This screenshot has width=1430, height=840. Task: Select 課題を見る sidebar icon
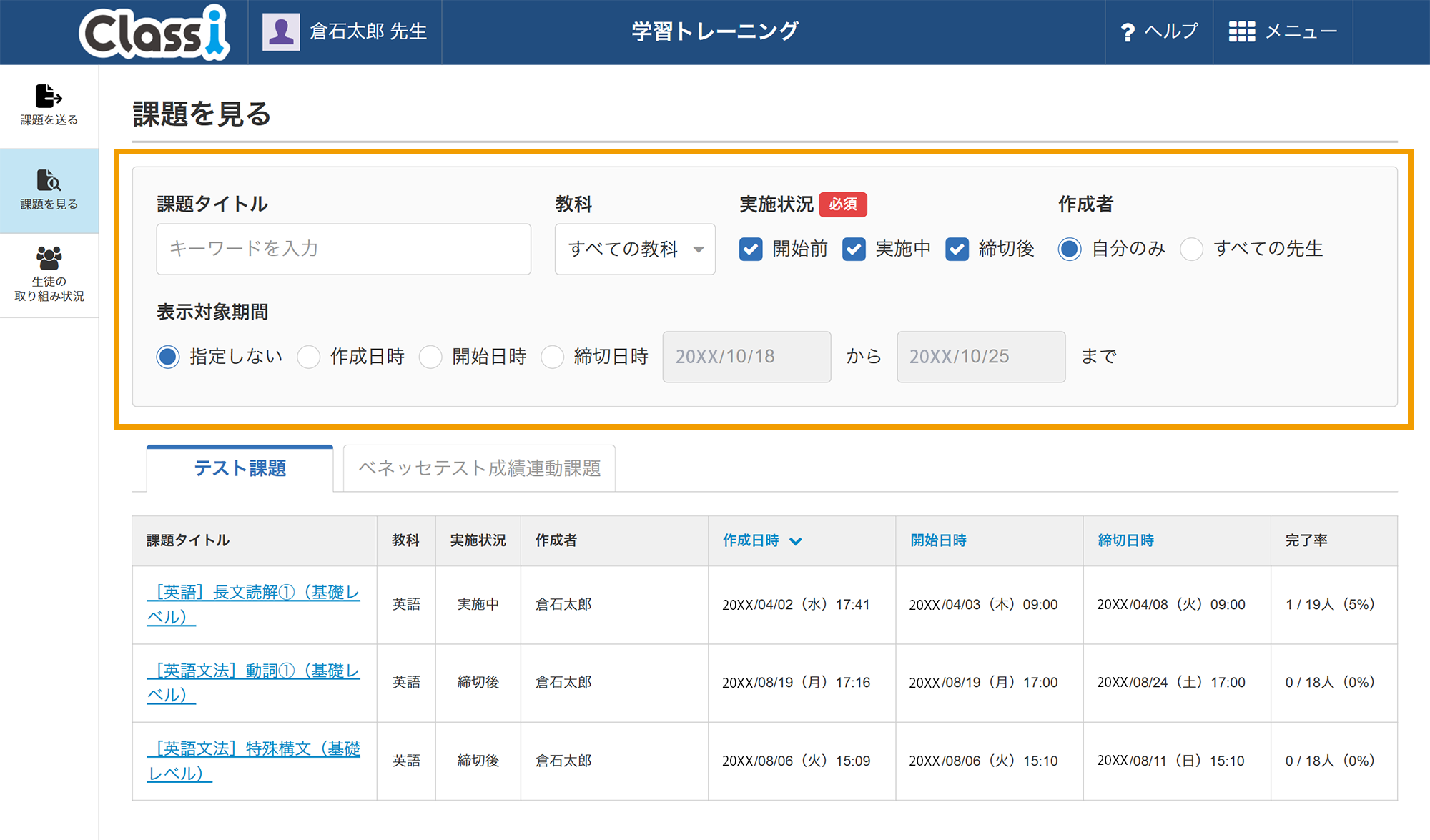pyautogui.click(x=49, y=181)
